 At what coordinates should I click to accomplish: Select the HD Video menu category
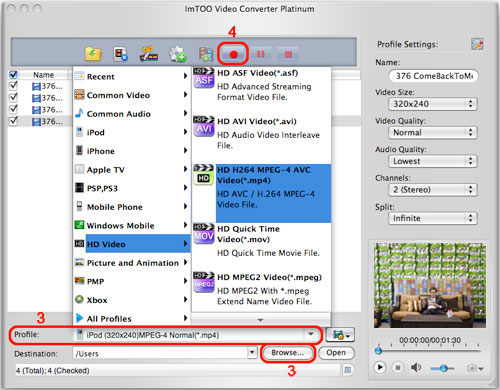[132, 244]
